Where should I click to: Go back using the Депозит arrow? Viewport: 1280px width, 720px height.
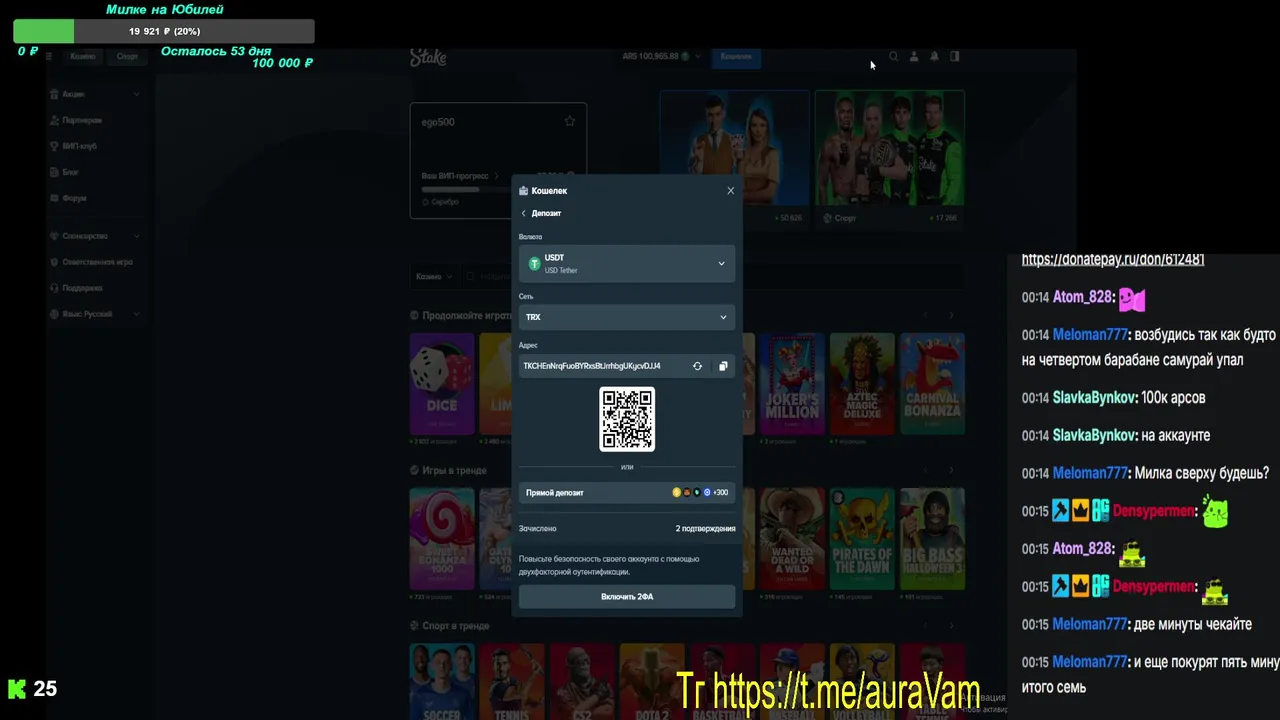(x=523, y=213)
